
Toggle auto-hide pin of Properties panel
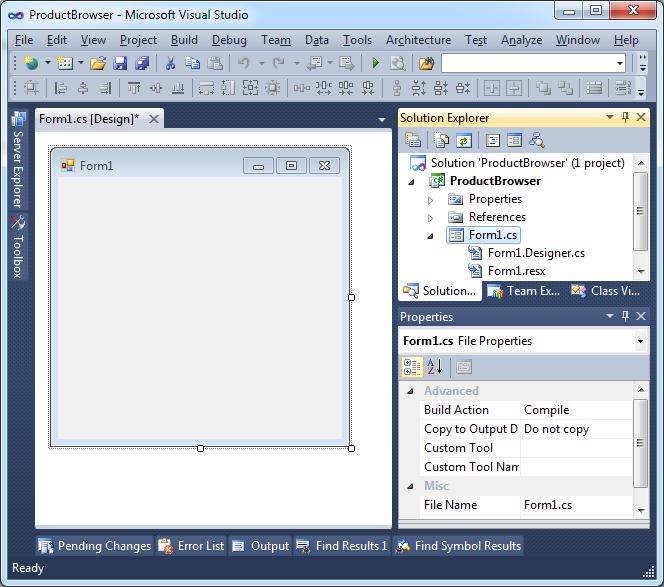tap(625, 316)
